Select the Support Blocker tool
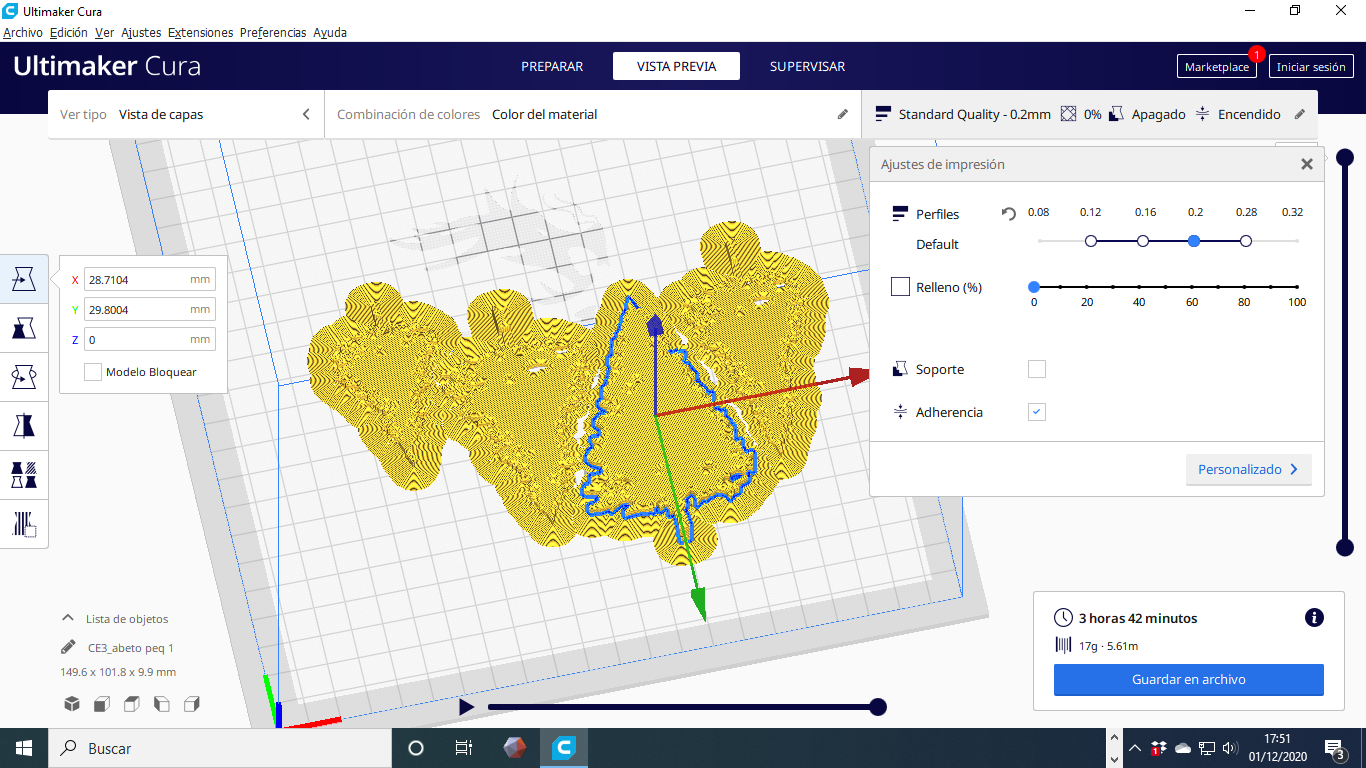This screenshot has width=1366, height=768. [24, 524]
